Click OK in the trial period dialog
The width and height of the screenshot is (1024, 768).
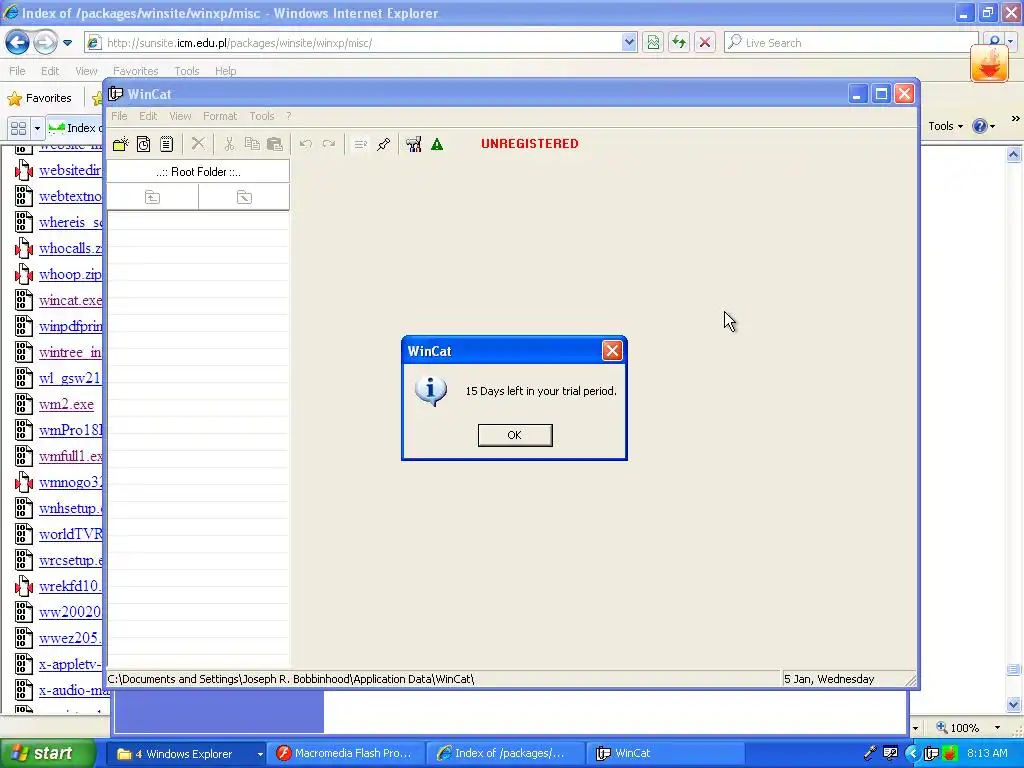515,435
